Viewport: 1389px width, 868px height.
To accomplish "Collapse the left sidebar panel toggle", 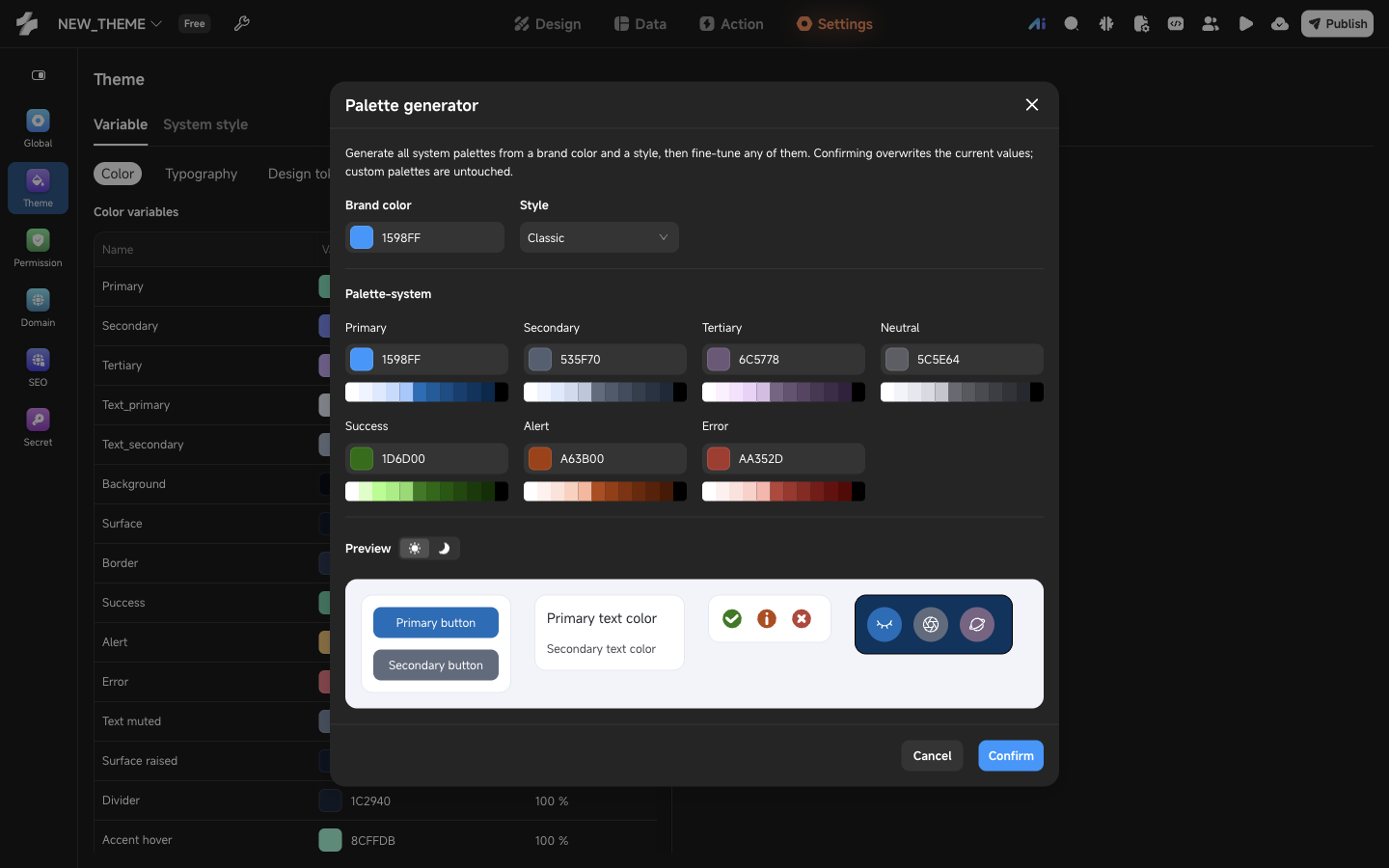I will pyautogui.click(x=39, y=75).
